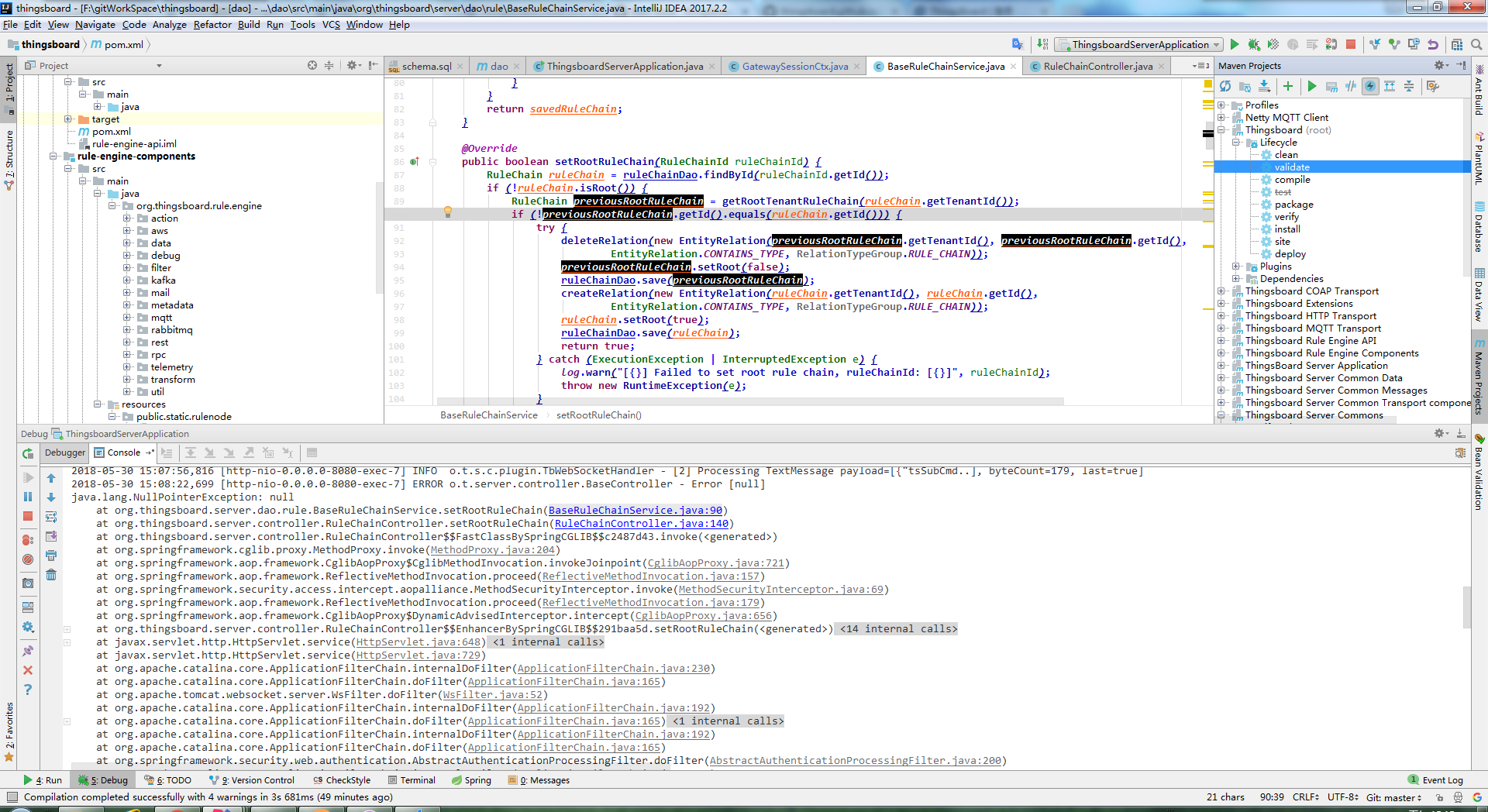Mute breakpoints in the debug panel
Screen dimensions: 1488x812
click(28, 559)
